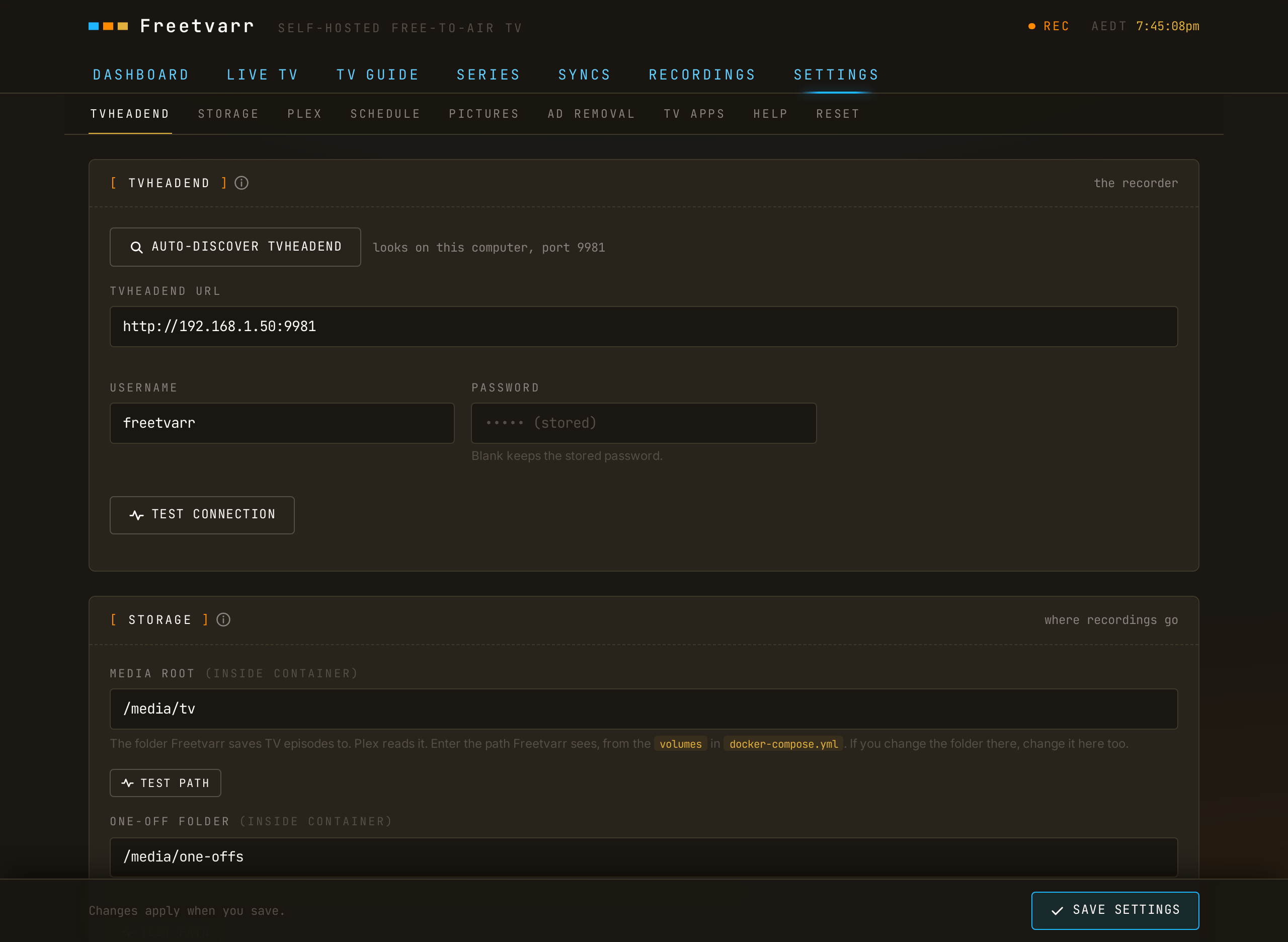Open the Dashboard page
This screenshot has width=1288, height=942.
click(x=141, y=74)
